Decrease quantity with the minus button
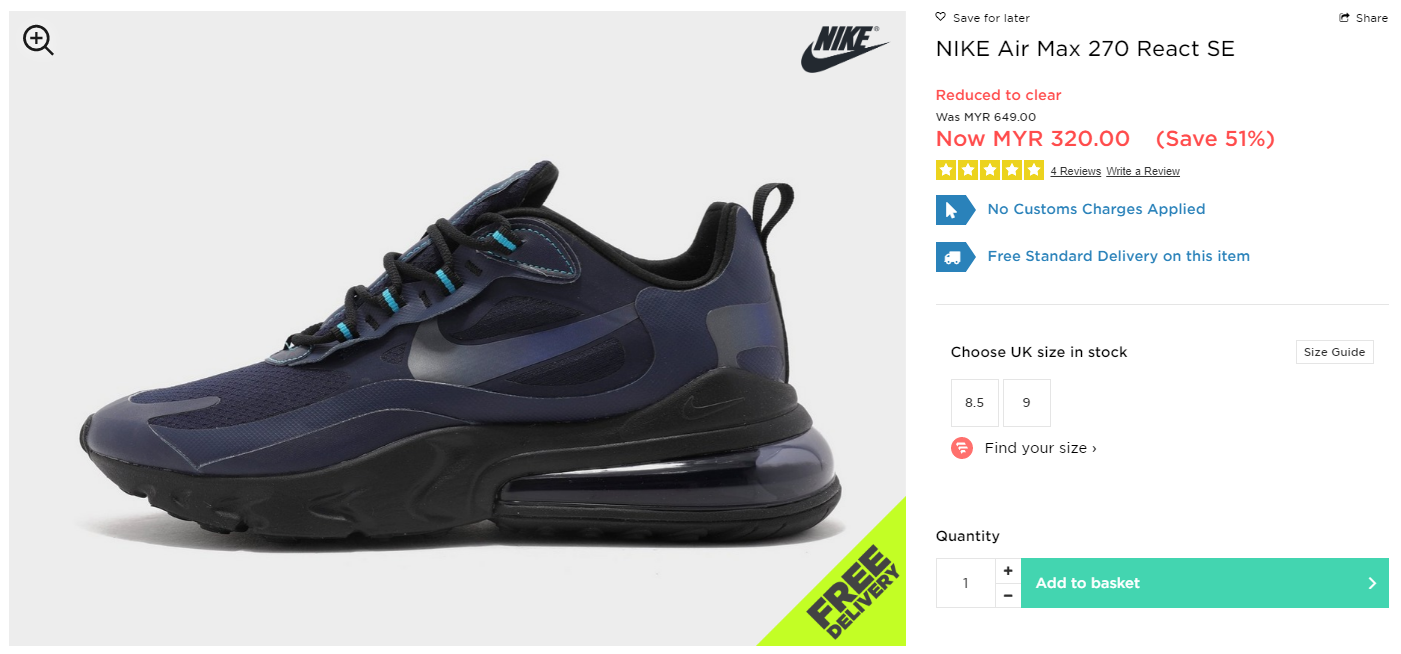 [x=1008, y=595]
